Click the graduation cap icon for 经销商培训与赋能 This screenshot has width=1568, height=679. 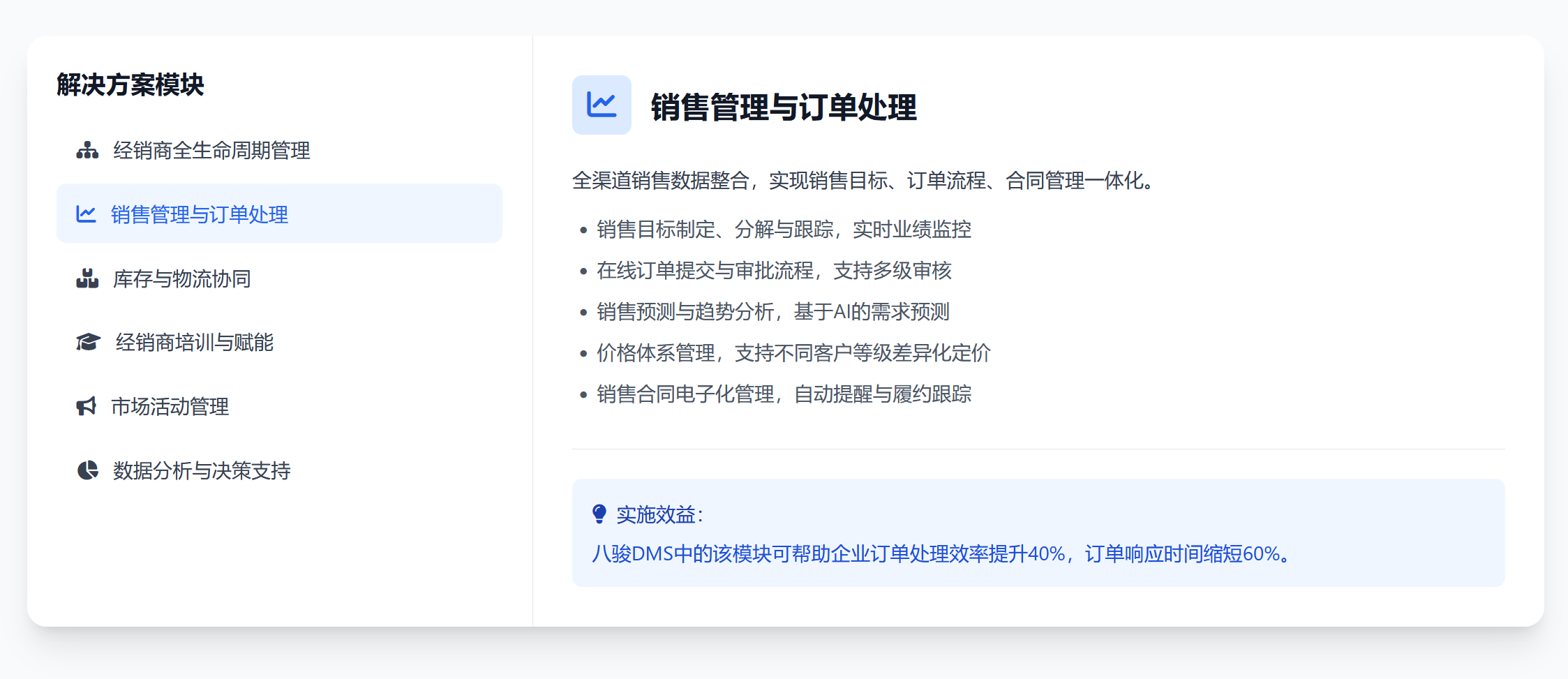point(88,342)
